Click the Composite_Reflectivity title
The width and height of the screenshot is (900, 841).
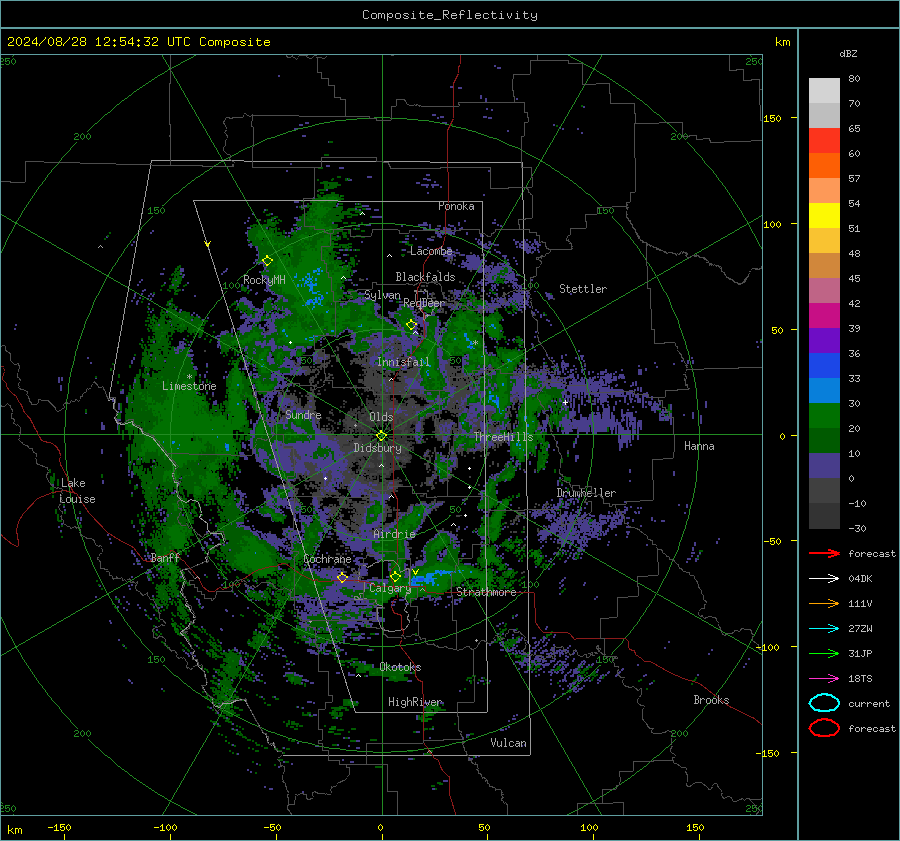pos(449,15)
